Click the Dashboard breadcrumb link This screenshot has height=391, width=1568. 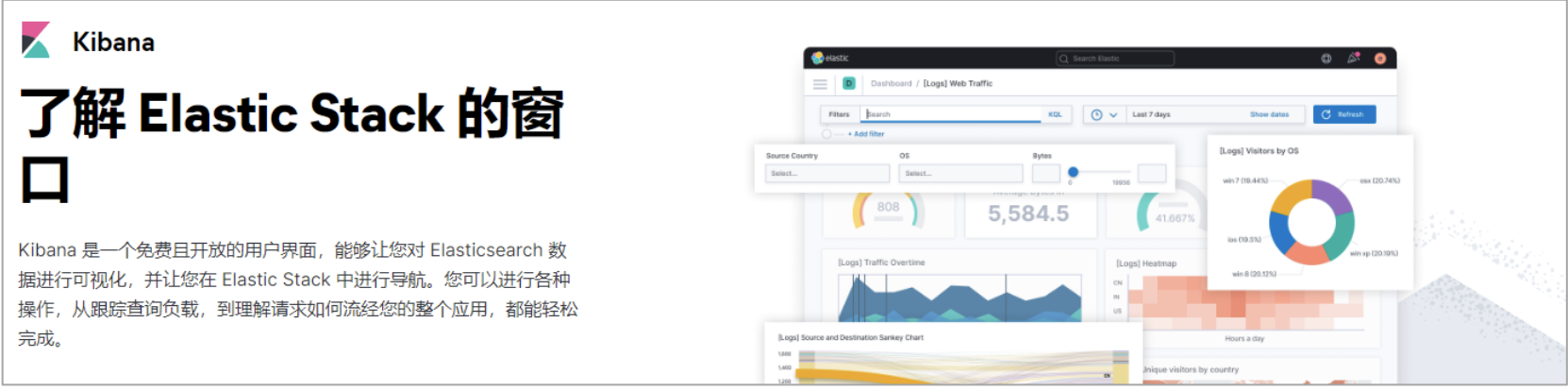[x=891, y=83]
